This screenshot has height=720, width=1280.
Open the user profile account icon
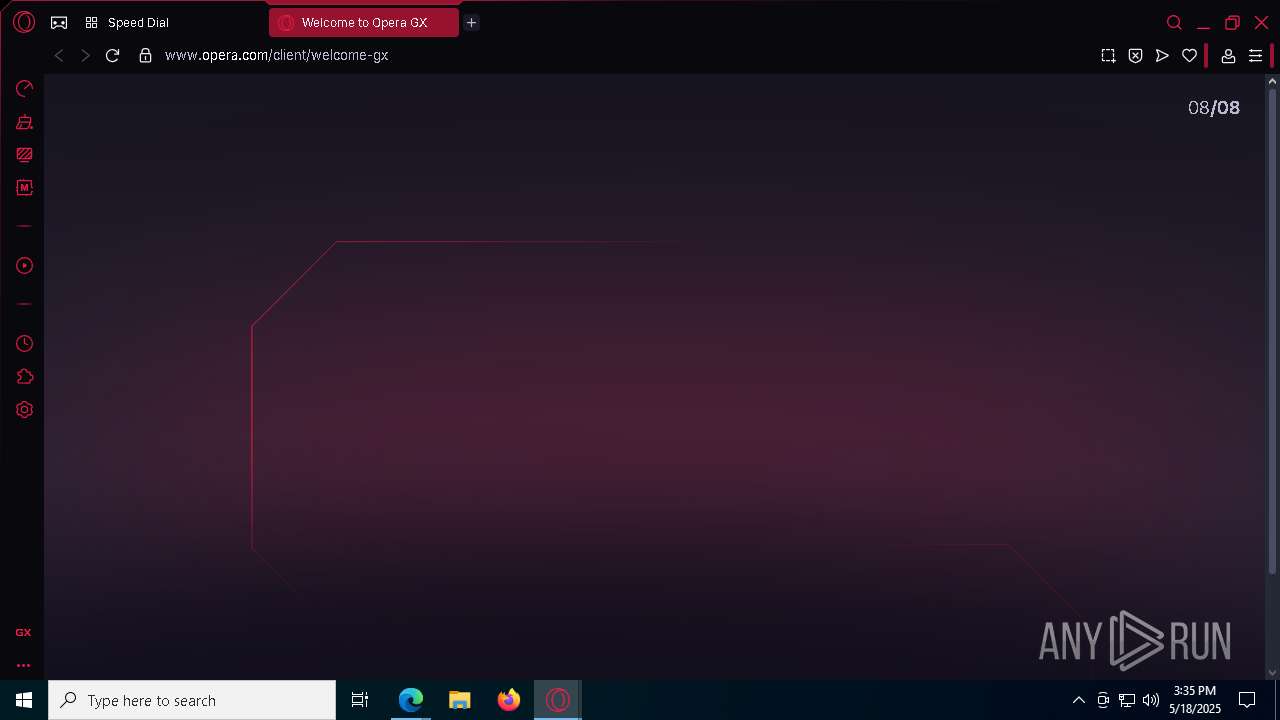point(1228,56)
